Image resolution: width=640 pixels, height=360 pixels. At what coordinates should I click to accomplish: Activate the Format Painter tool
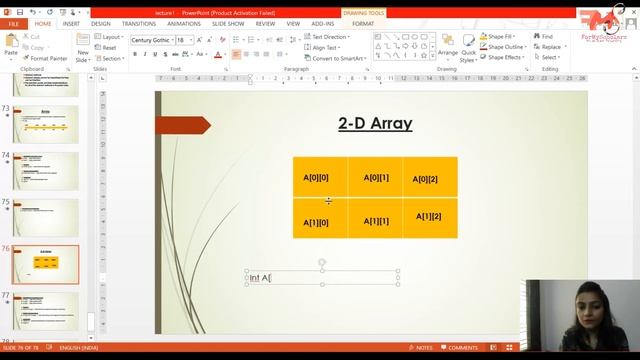(x=45, y=58)
